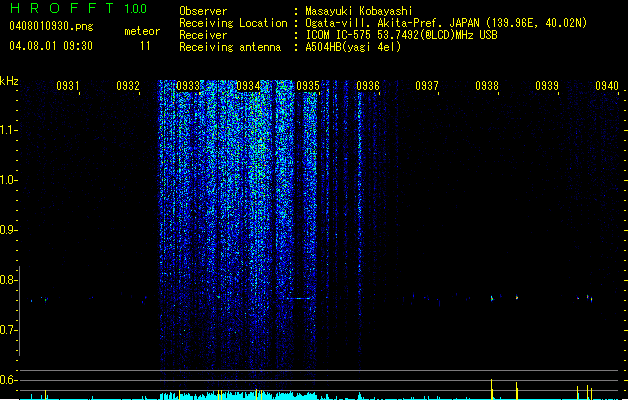This screenshot has height=400, width=629.
Task: Click the 0.7 kHz axis label
Action: click(8, 330)
